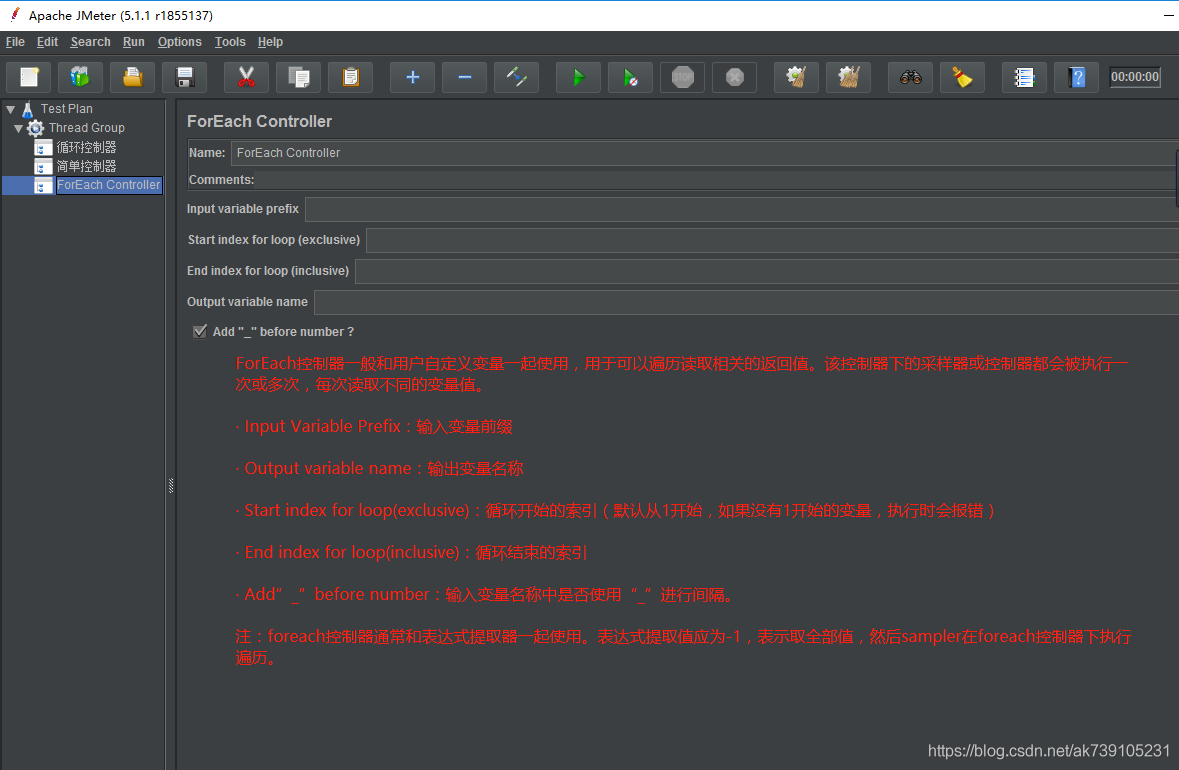Viewport: 1179px width, 770px height.
Task: Click the Clear All double-broom icon
Action: tap(849, 77)
